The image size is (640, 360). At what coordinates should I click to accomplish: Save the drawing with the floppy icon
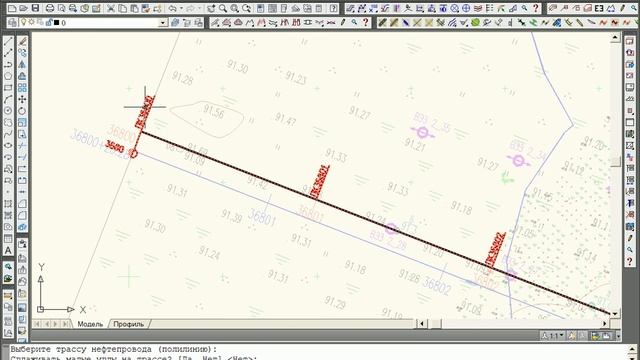36,8
